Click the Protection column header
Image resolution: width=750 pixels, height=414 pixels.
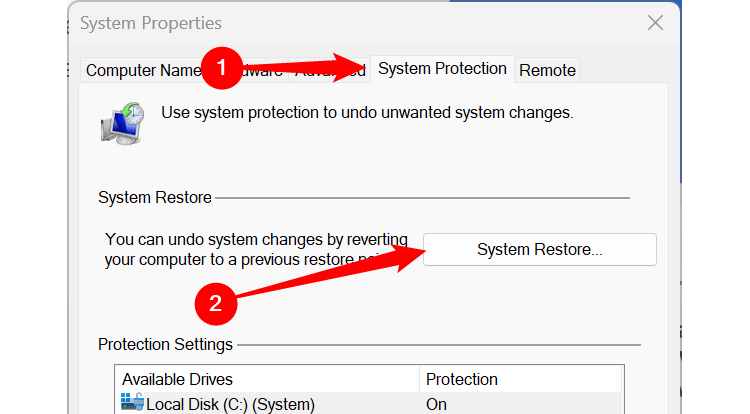click(461, 379)
